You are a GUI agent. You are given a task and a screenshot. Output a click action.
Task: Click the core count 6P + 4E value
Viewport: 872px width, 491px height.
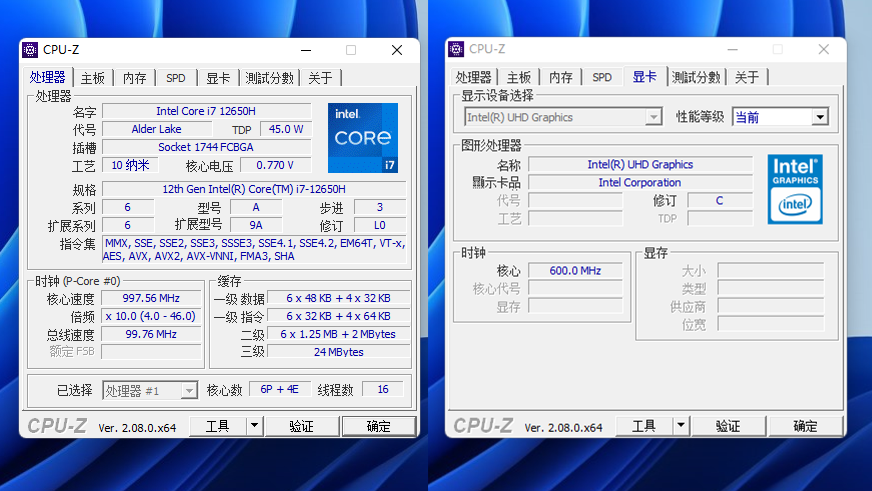coord(280,389)
